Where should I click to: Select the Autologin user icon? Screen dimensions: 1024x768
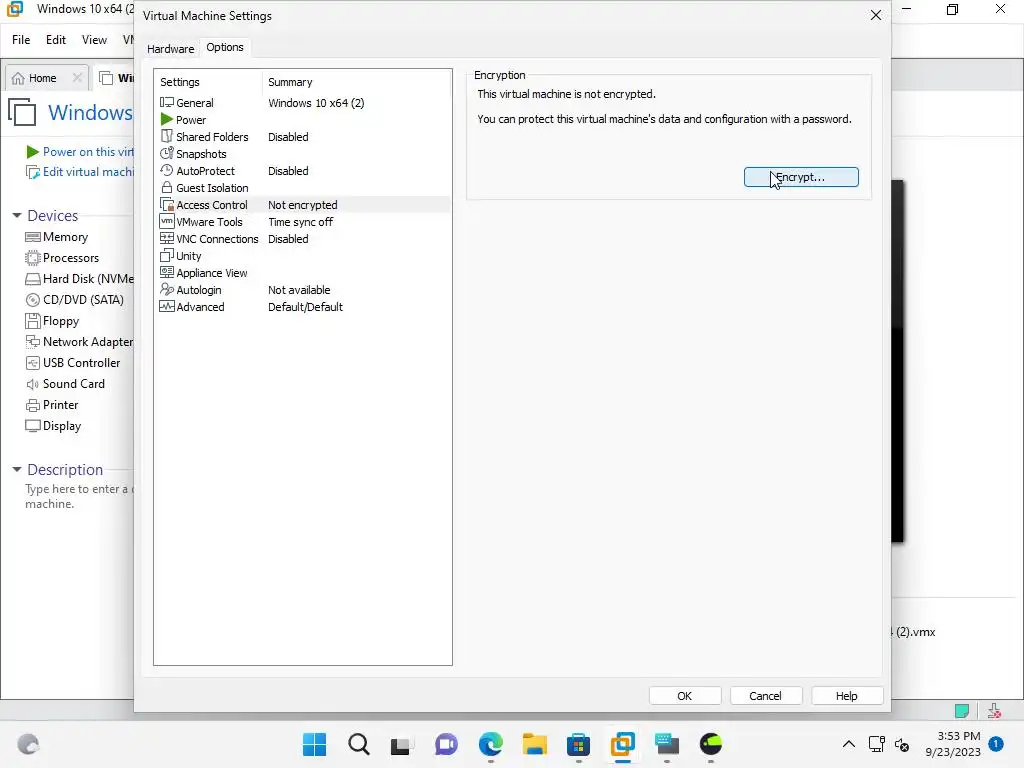pos(167,289)
